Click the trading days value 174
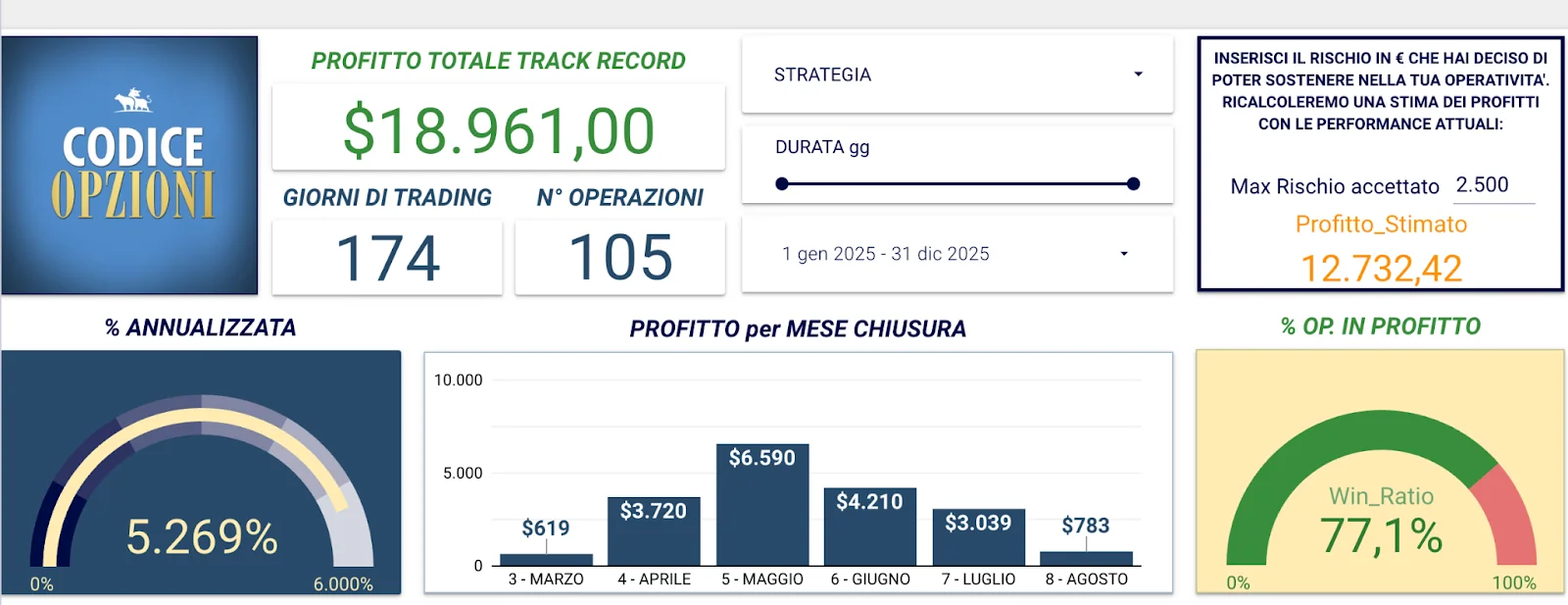1568x605 pixels. 388,258
